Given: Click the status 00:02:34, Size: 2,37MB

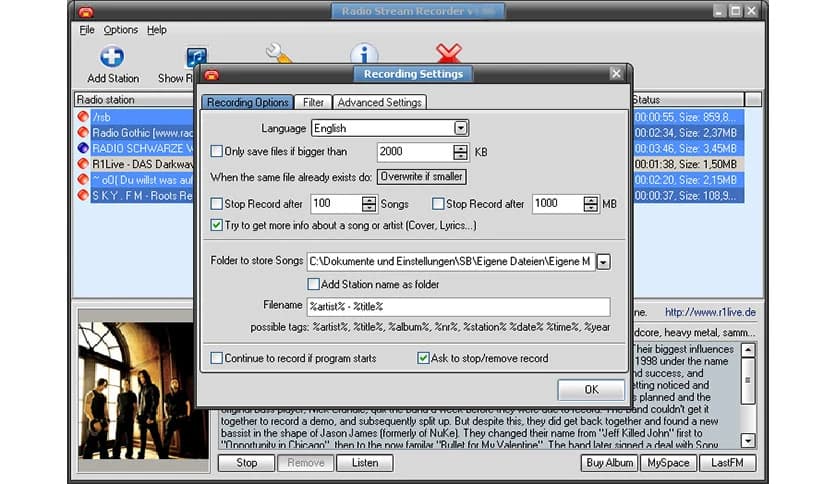Looking at the screenshot, I should [686, 133].
